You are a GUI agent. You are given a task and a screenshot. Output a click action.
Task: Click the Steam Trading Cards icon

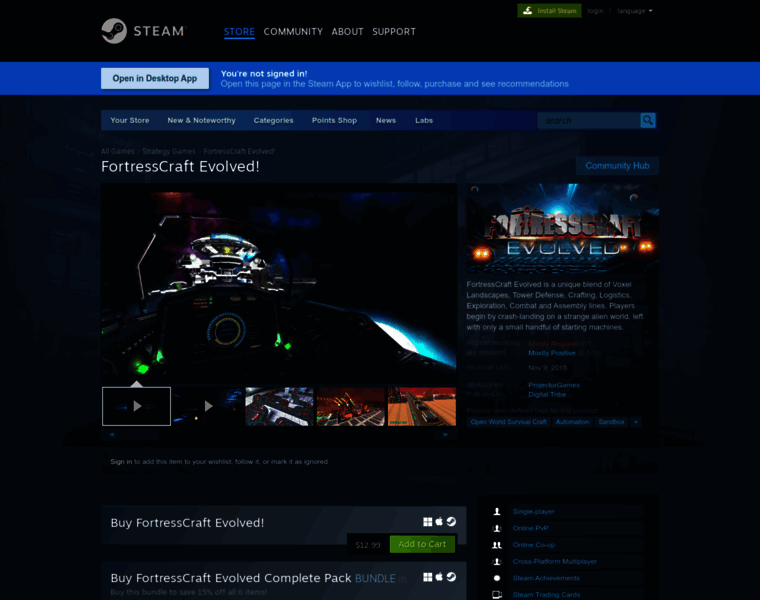coord(497,595)
